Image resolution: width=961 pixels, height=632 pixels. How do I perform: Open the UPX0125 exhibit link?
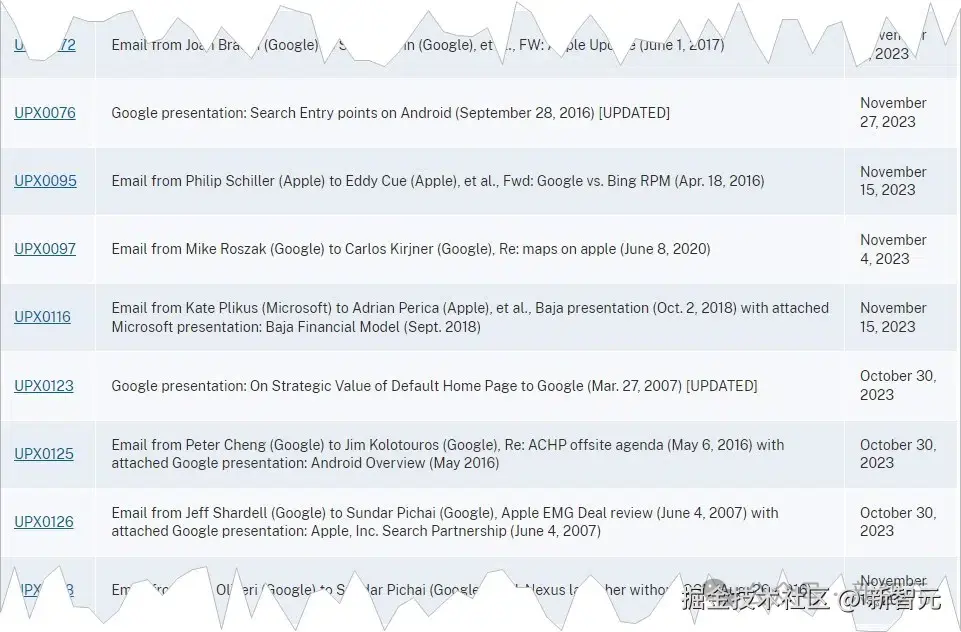tap(44, 454)
